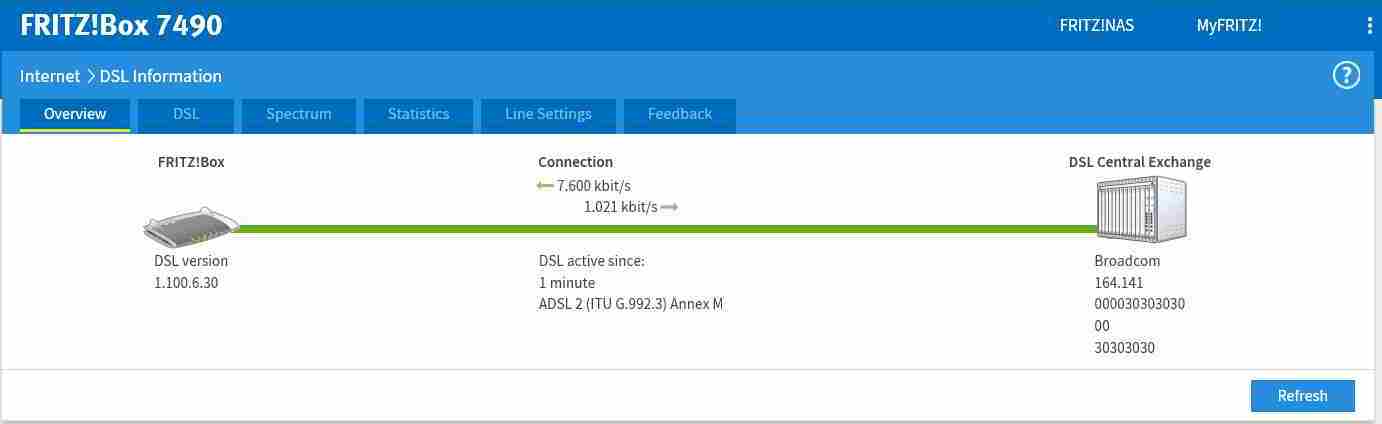Image resolution: width=1382 pixels, height=424 pixels.
Task: Open the Spectrum tab
Action: [299, 114]
